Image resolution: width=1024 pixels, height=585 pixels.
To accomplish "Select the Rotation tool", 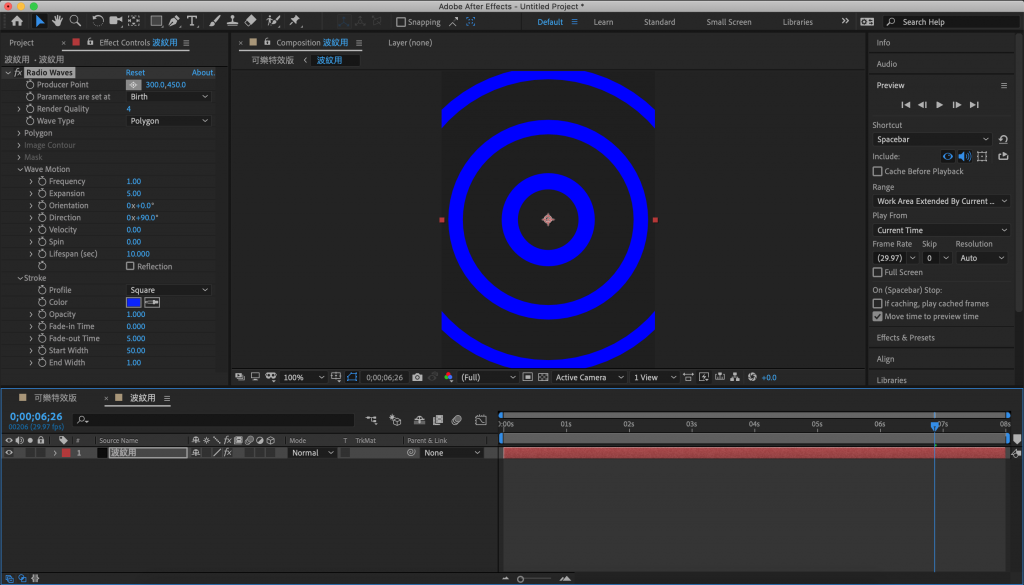I will tap(97, 21).
